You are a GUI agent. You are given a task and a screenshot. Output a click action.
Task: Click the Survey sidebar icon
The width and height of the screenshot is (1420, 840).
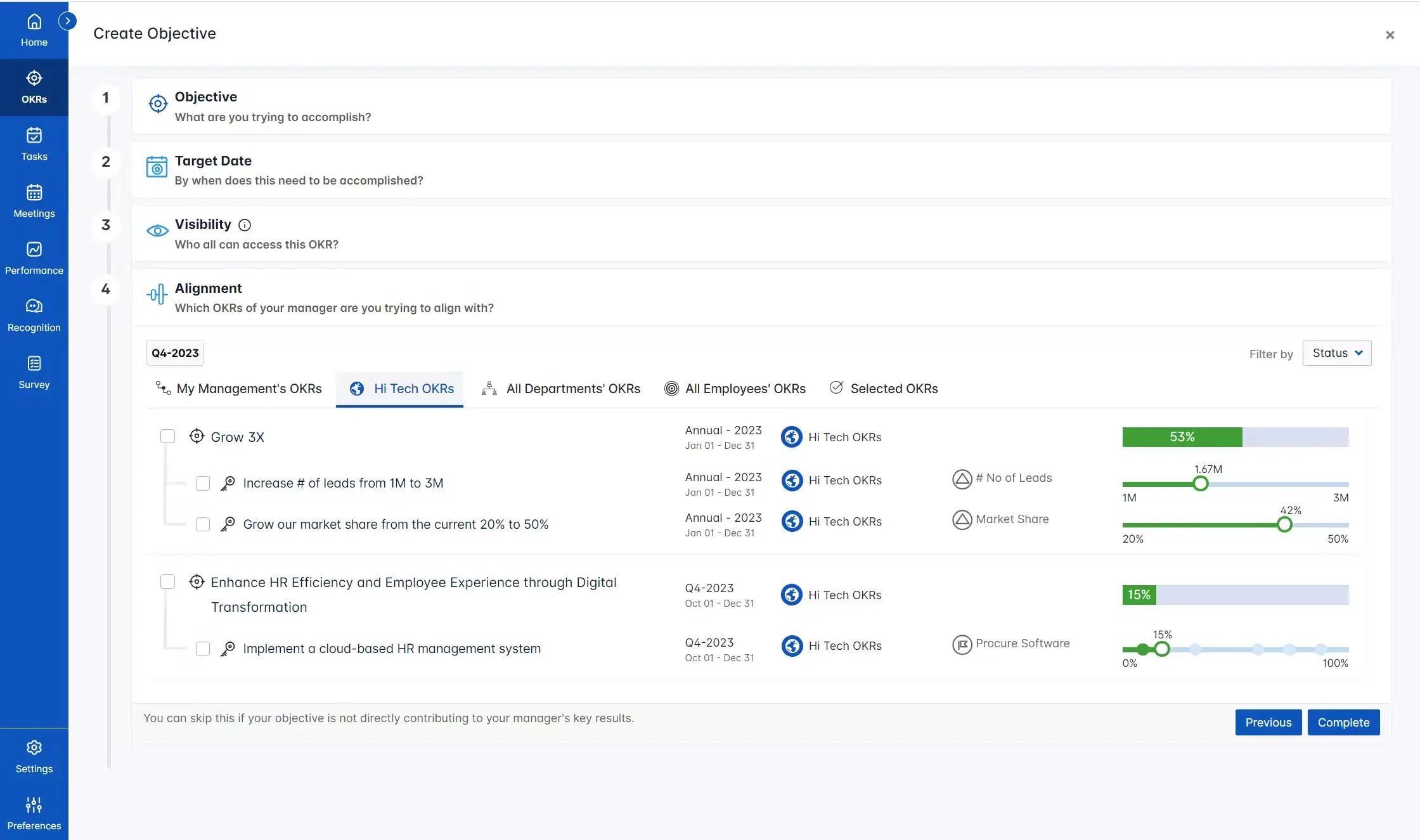coord(34,363)
